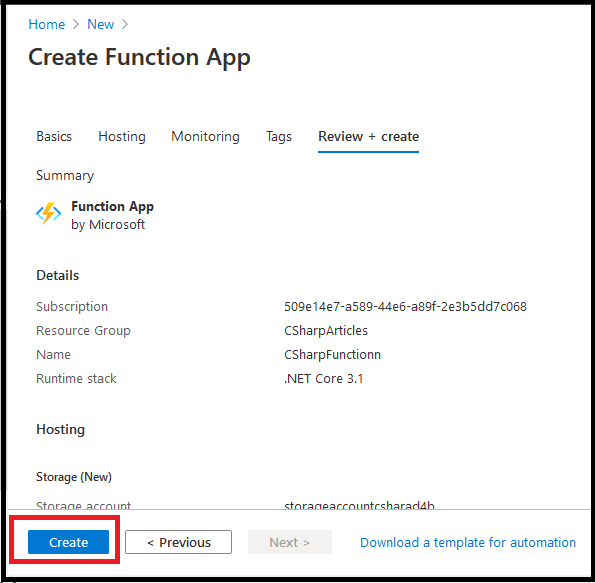
Task: Click the Hosting section heading
Action: tap(60, 429)
